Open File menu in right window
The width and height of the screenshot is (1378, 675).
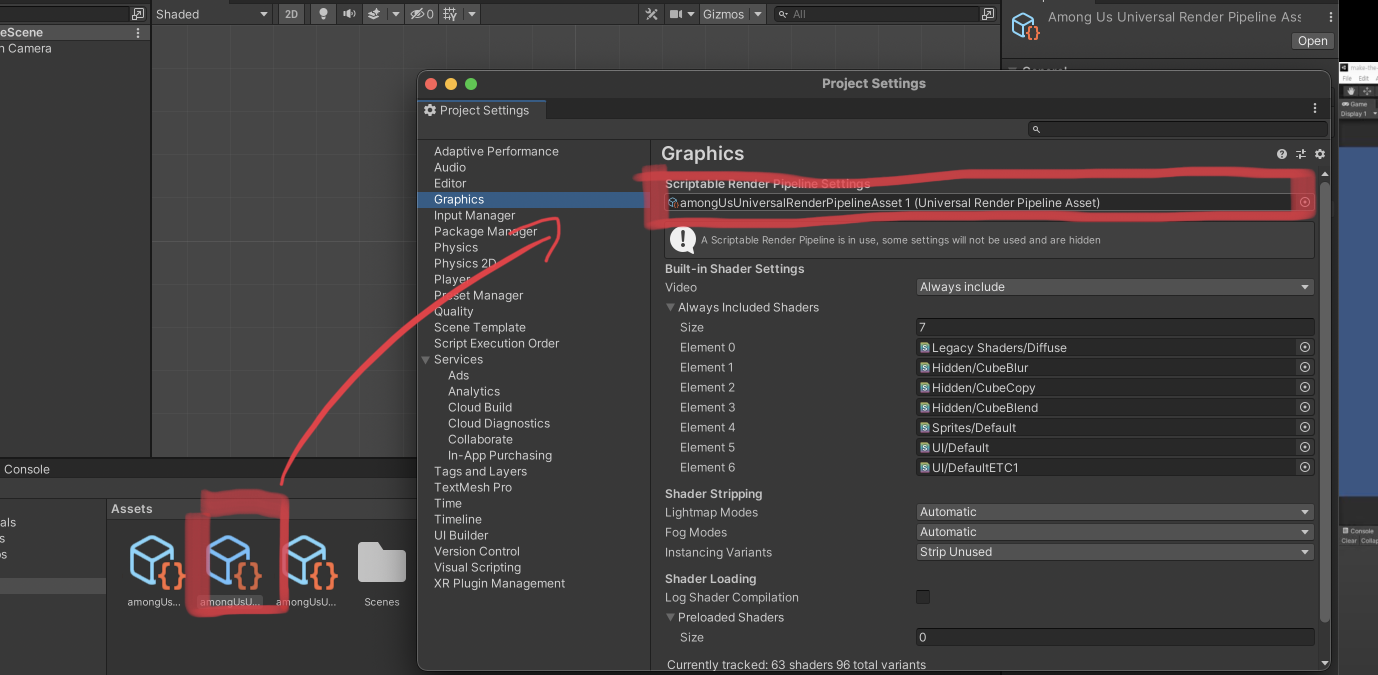pyautogui.click(x=1346, y=78)
